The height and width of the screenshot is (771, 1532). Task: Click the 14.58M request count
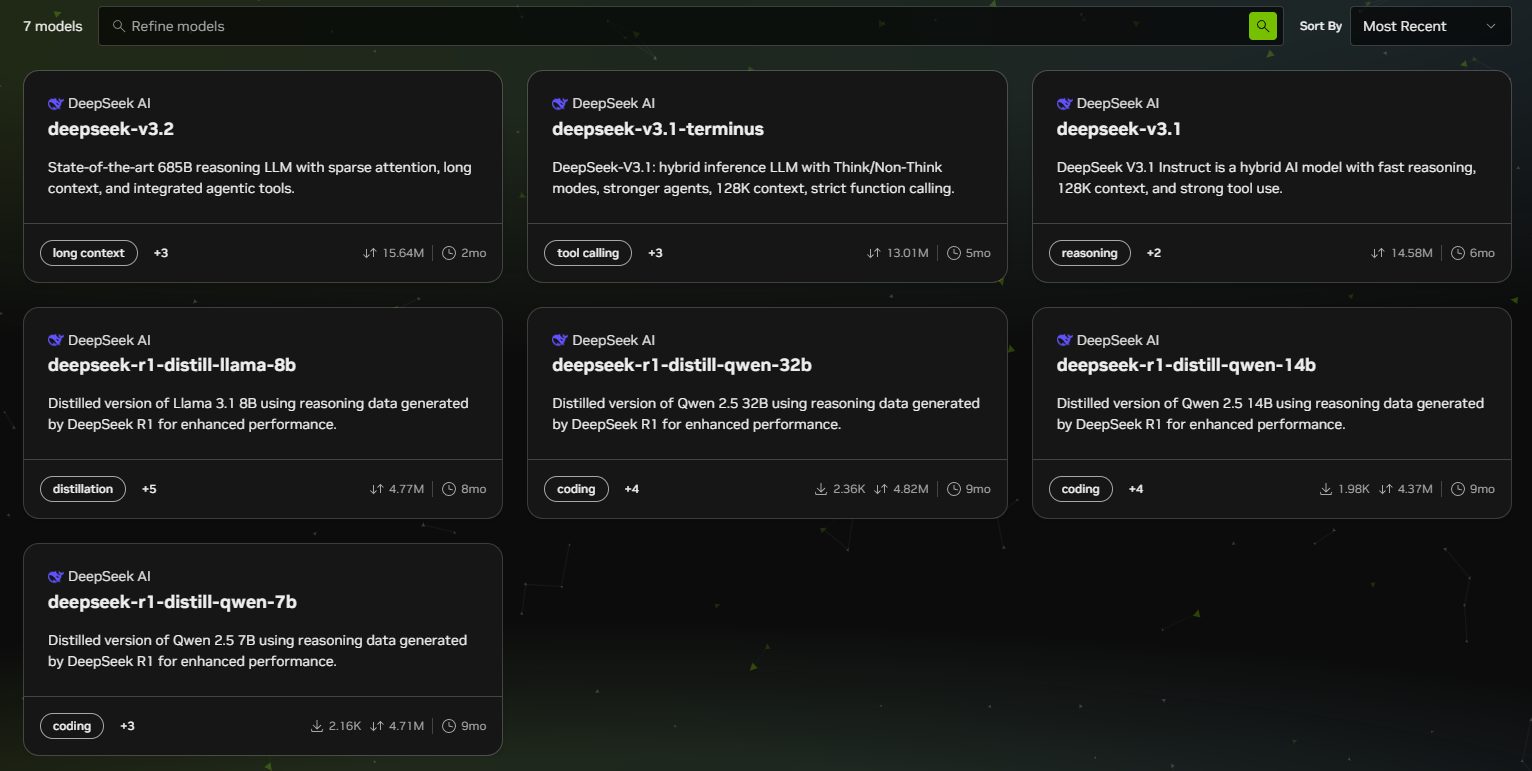click(1412, 253)
